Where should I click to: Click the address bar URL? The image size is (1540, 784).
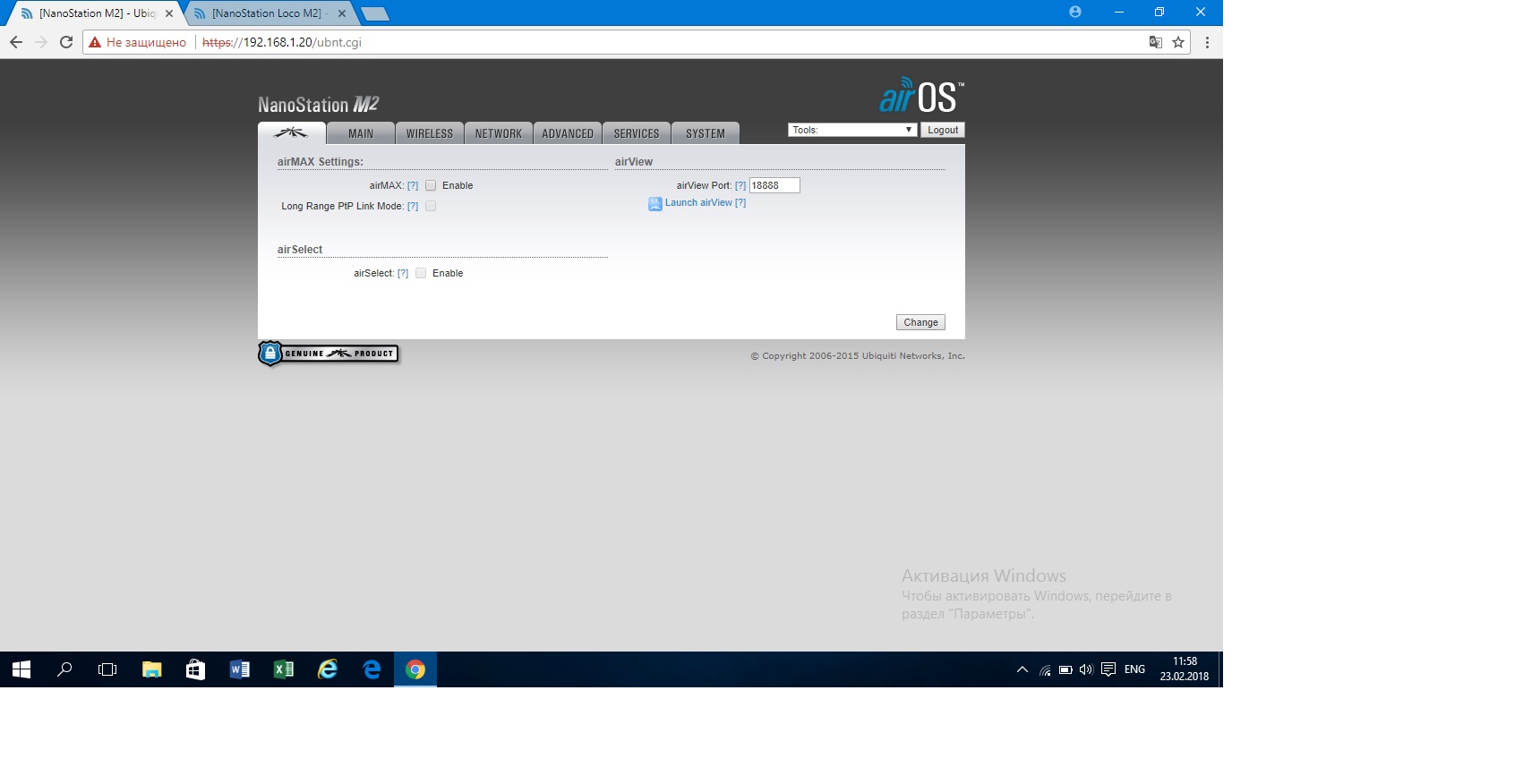[x=281, y=42]
